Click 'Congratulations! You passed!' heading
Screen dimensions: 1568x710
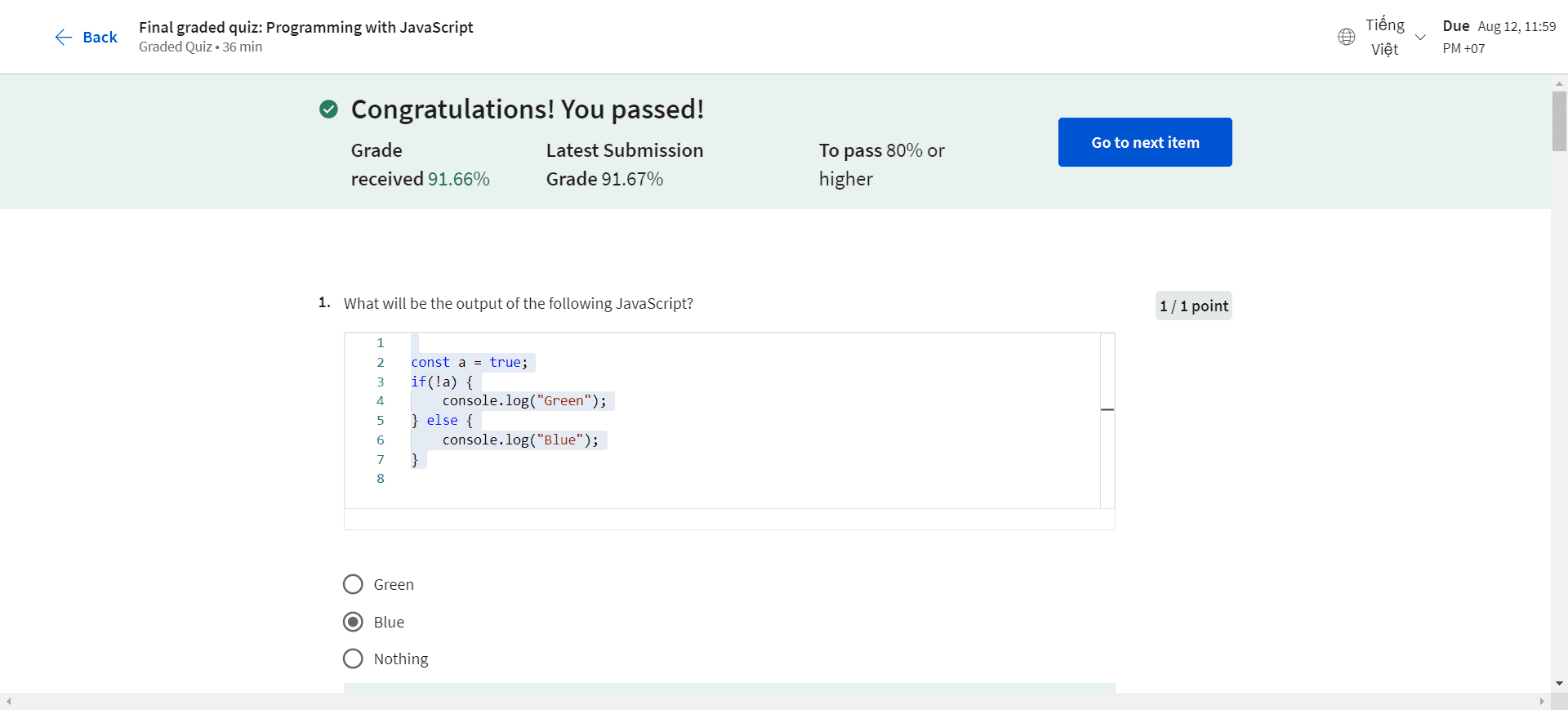pos(528,109)
